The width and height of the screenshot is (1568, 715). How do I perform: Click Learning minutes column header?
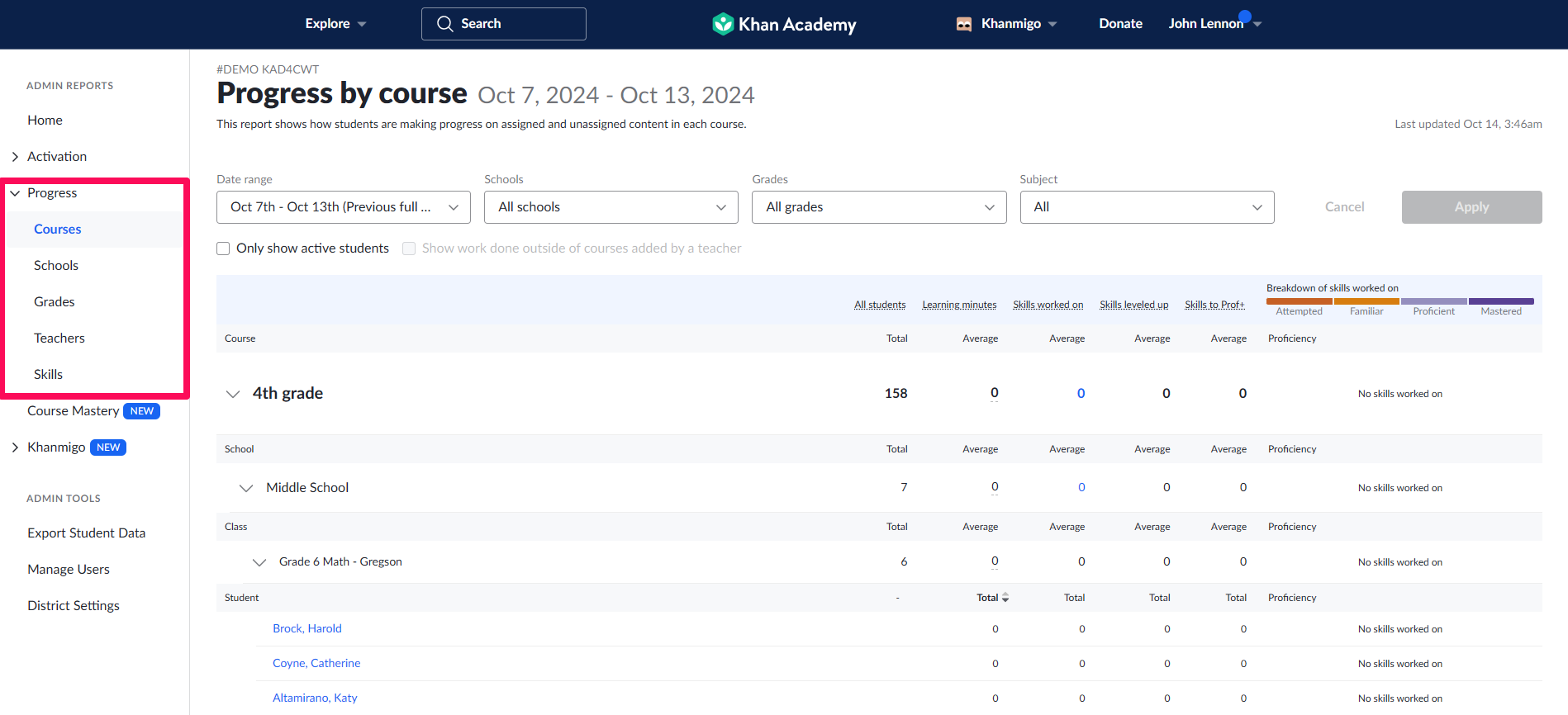tap(959, 305)
